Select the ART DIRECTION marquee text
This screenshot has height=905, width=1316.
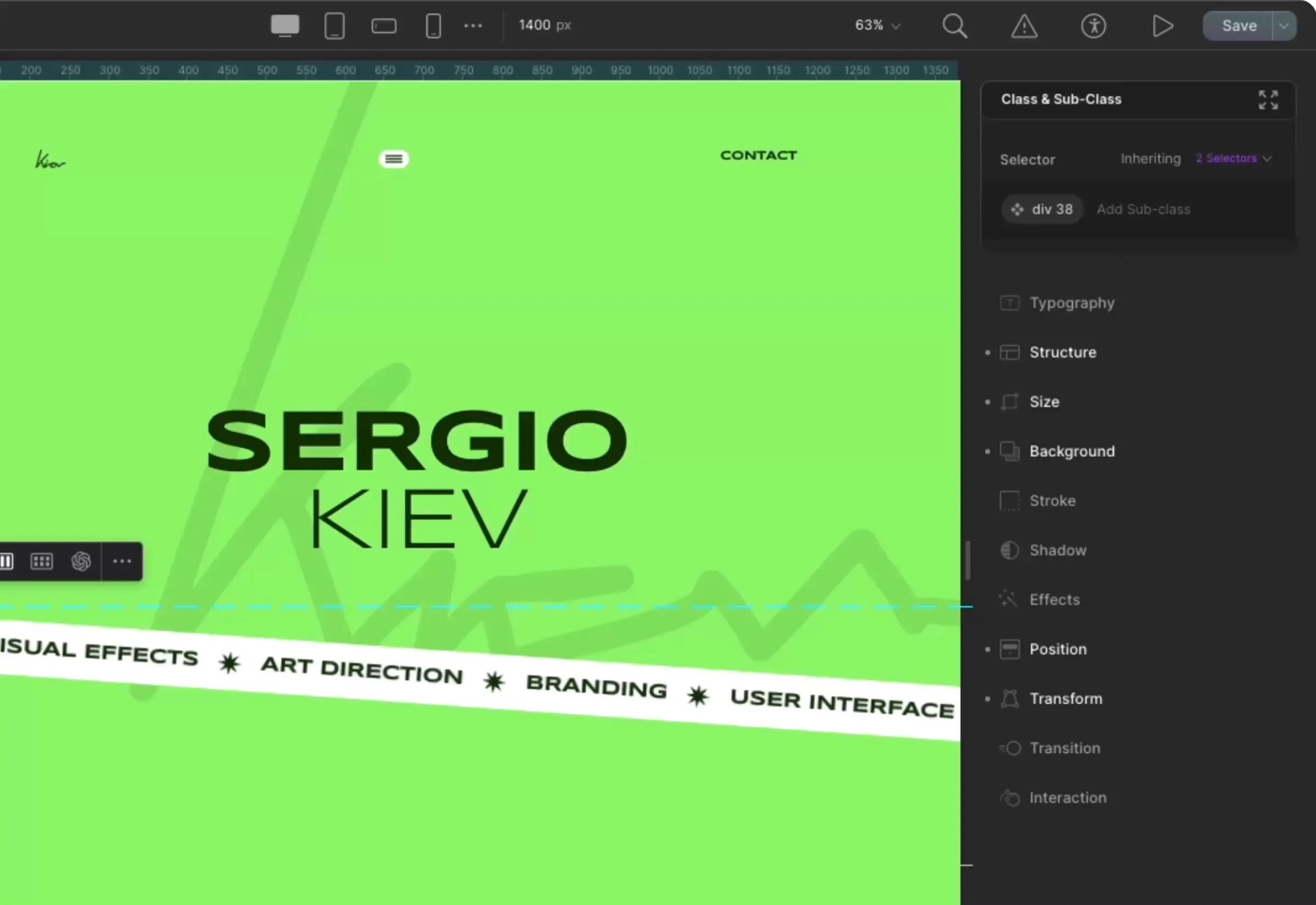point(361,670)
